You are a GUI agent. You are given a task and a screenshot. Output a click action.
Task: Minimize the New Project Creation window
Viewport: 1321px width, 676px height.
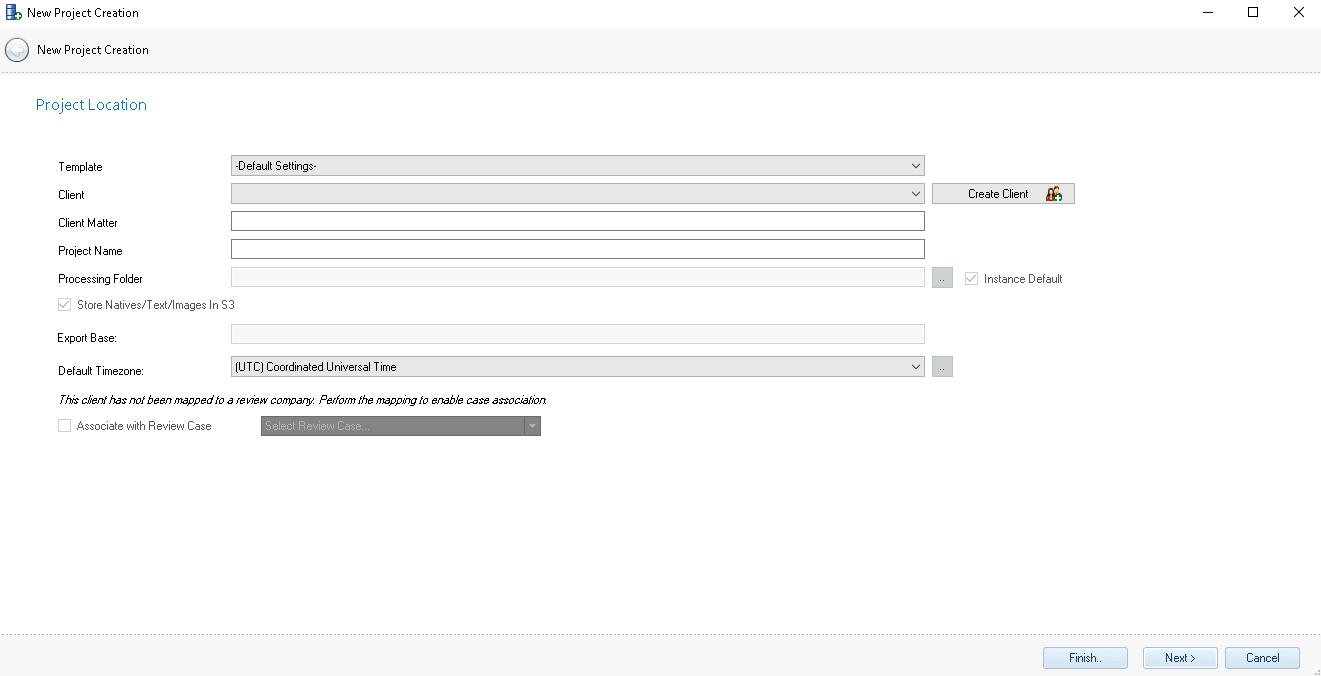1208,13
